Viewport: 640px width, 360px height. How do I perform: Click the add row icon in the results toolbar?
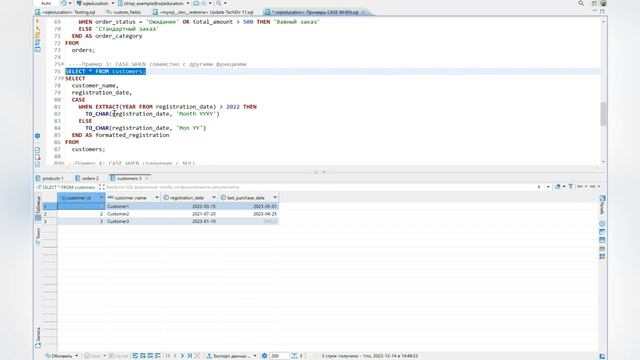[x=143, y=356]
